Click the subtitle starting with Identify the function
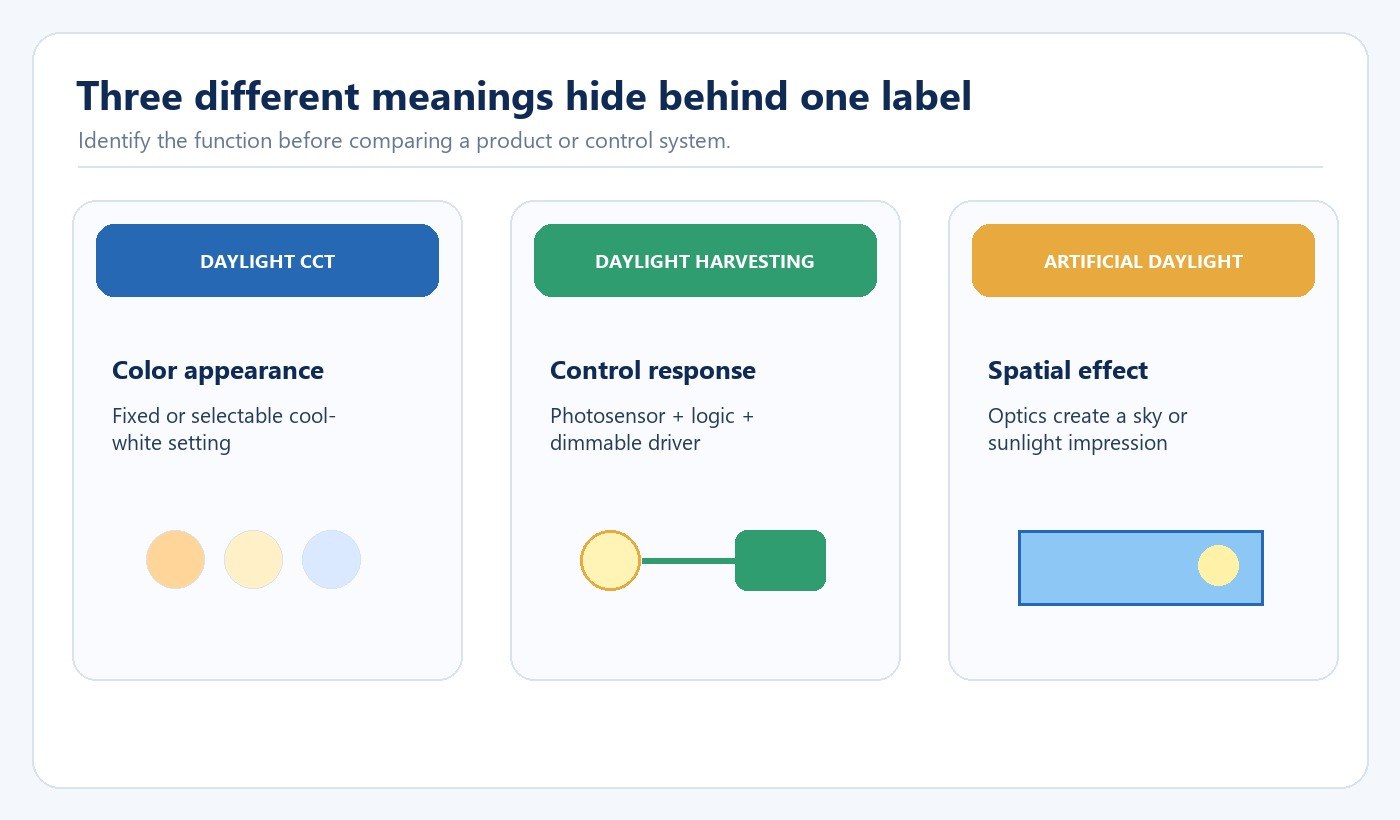Image resolution: width=1400 pixels, height=820 pixels. tap(404, 141)
